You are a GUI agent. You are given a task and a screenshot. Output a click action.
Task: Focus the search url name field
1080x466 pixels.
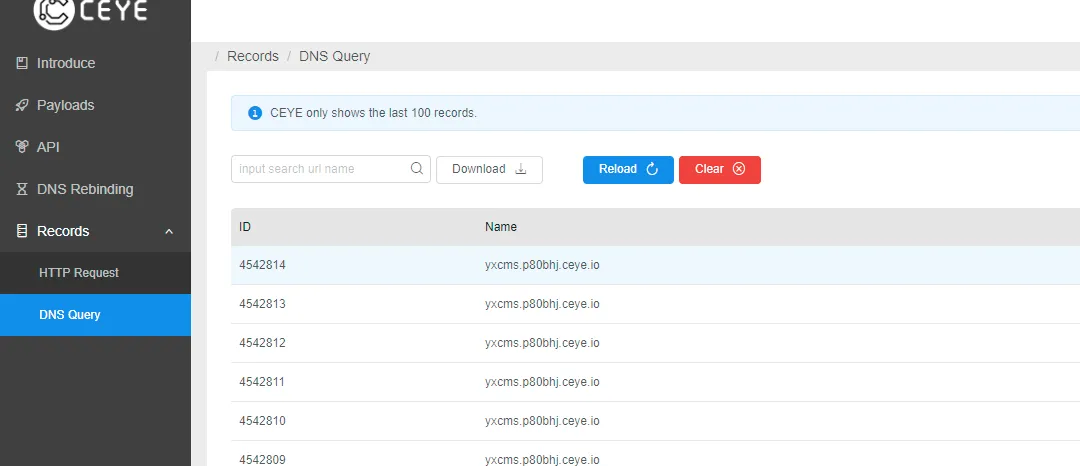coord(320,169)
